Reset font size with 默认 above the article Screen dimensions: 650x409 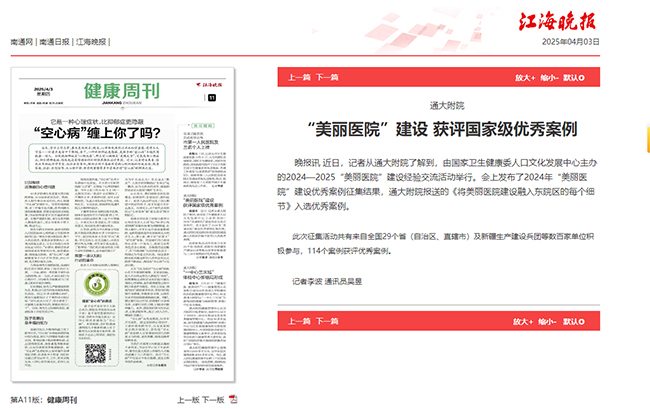[x=574, y=76]
